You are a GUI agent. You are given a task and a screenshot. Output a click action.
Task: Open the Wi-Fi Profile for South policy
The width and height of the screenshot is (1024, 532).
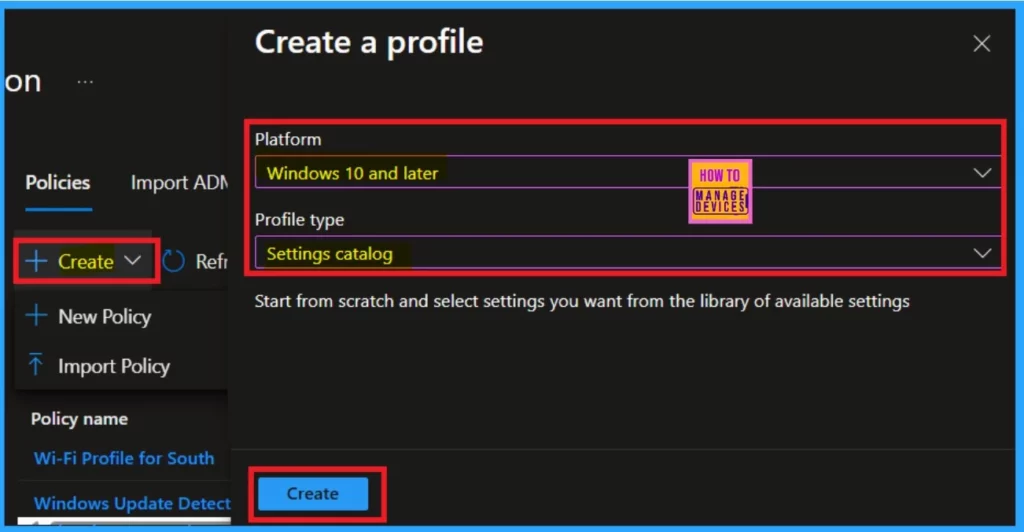(x=123, y=458)
